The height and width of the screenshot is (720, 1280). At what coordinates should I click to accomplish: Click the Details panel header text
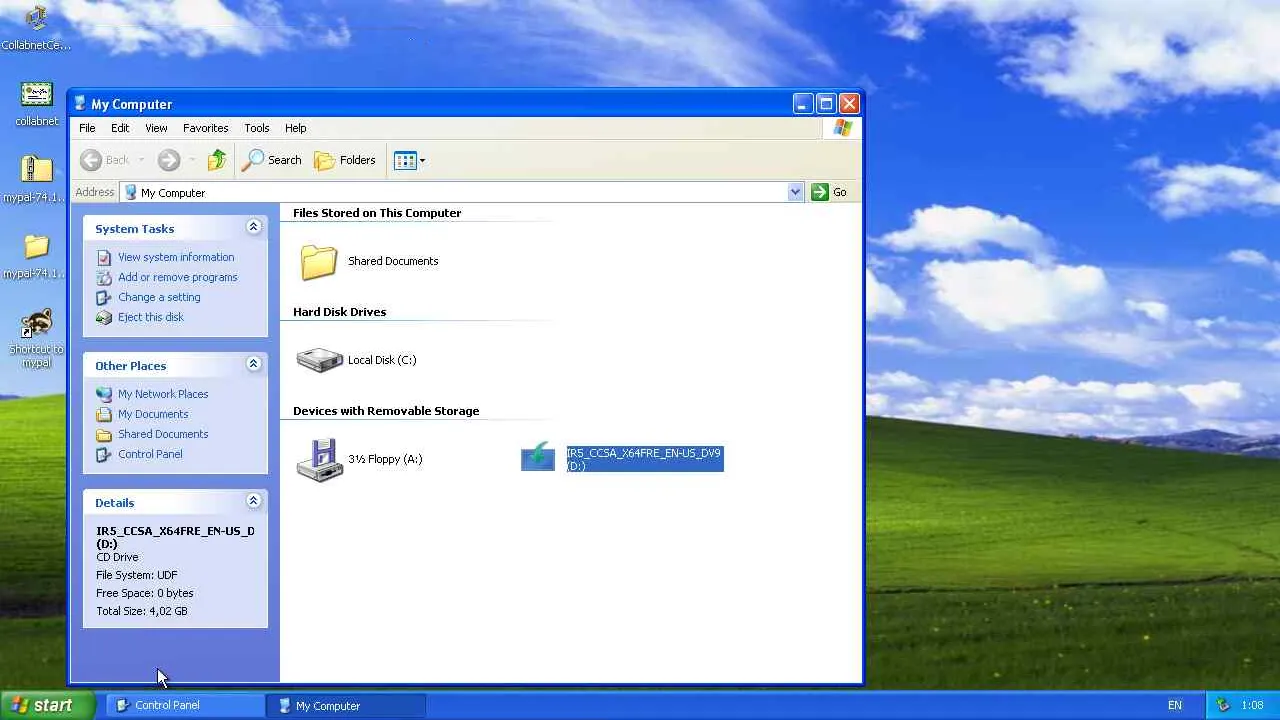point(114,503)
